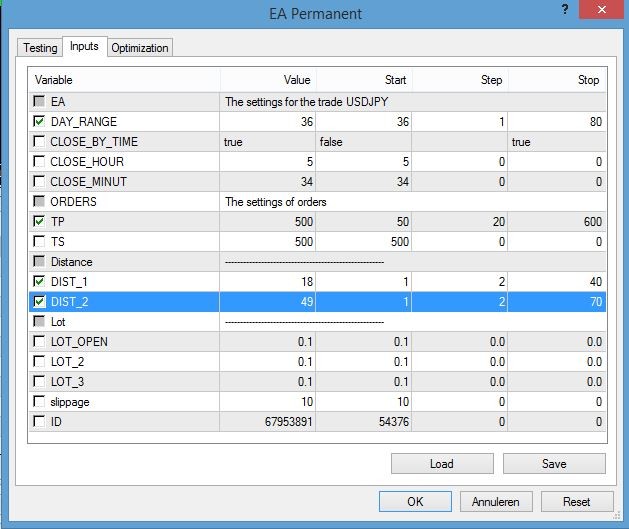The image size is (629, 529).
Task: Select the DIST_2 row label
Action: click(x=69, y=302)
